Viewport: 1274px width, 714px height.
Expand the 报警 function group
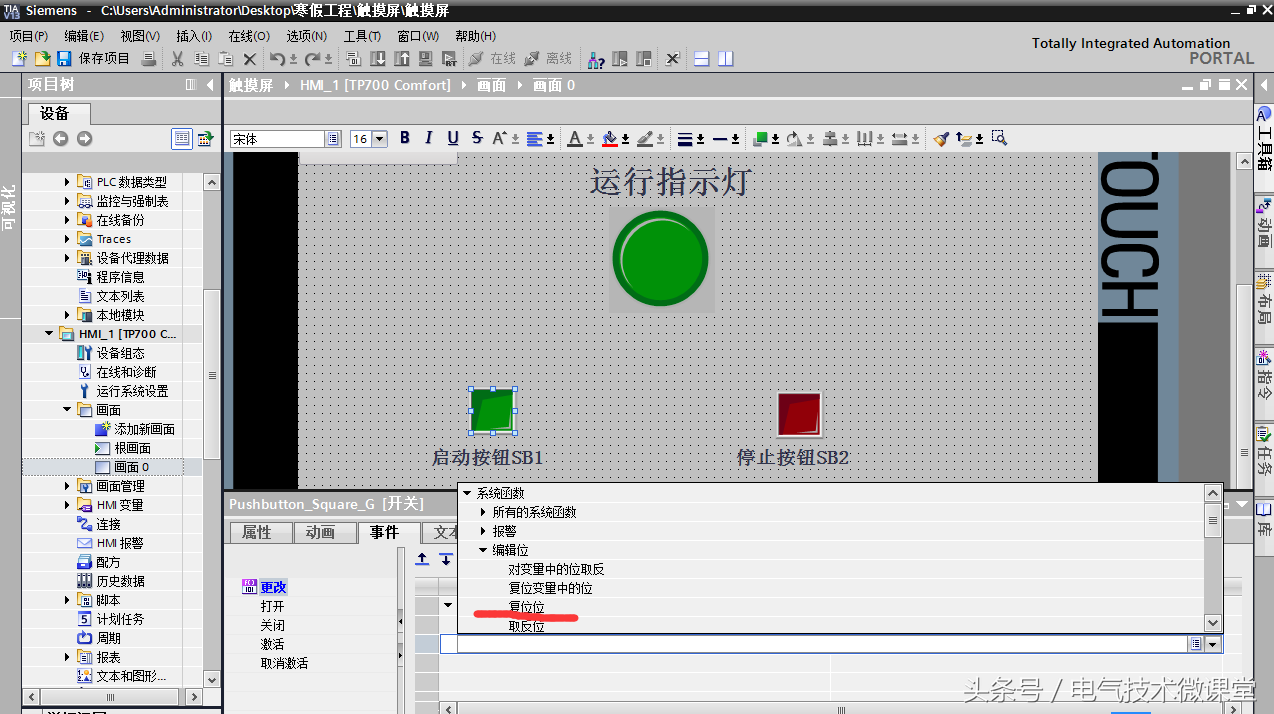pyautogui.click(x=484, y=531)
